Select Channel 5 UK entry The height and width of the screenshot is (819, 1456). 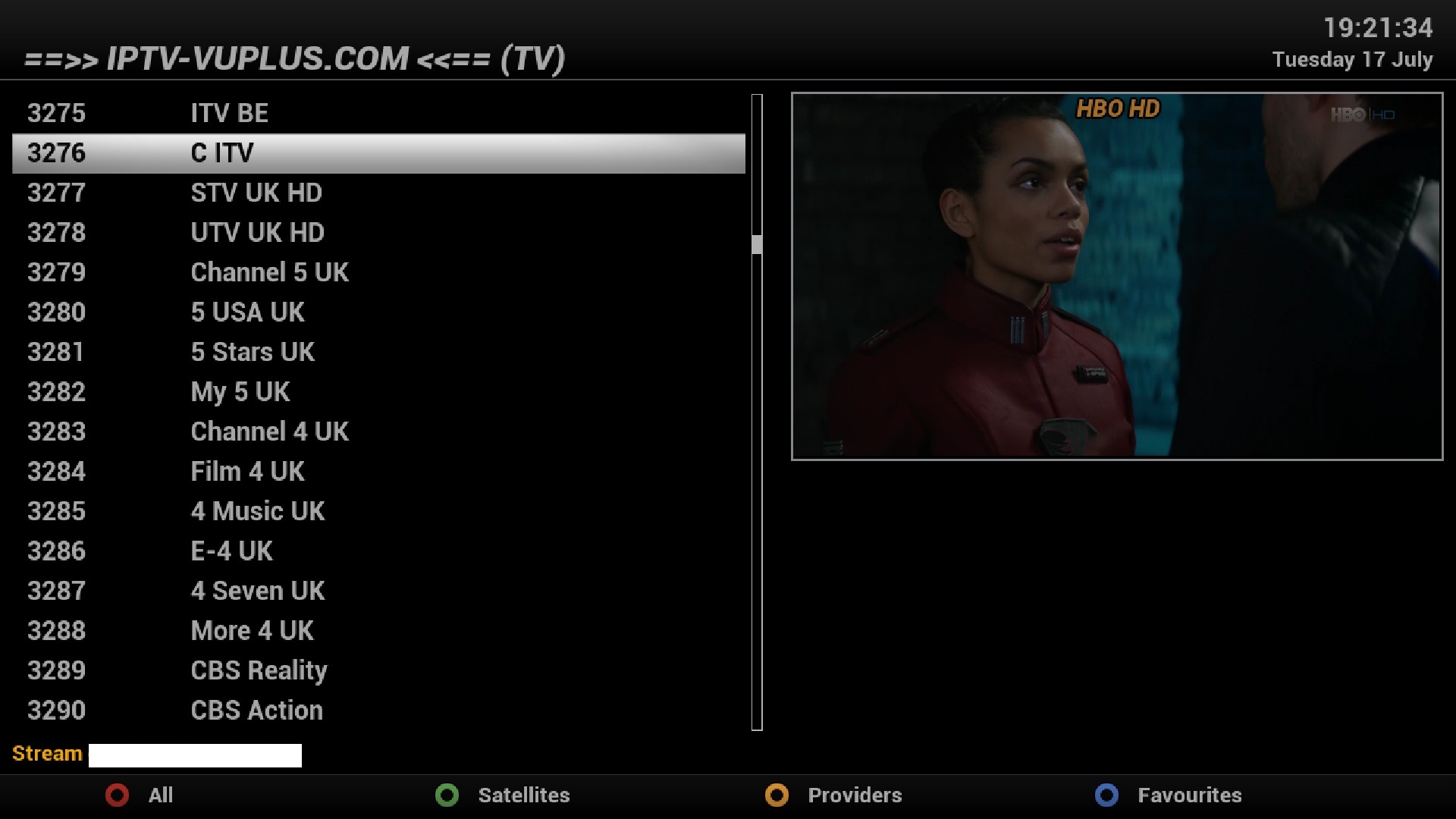pos(378,272)
